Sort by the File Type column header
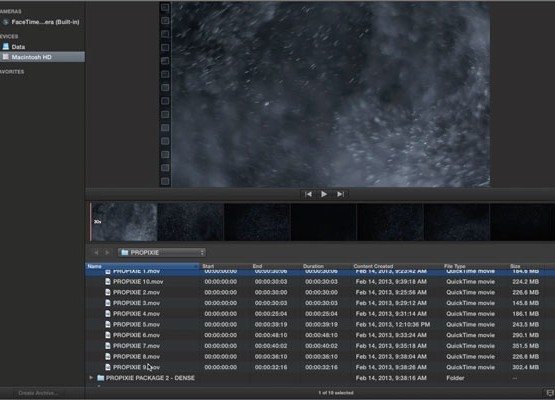Image resolution: width=555 pixels, height=400 pixels. click(x=454, y=266)
